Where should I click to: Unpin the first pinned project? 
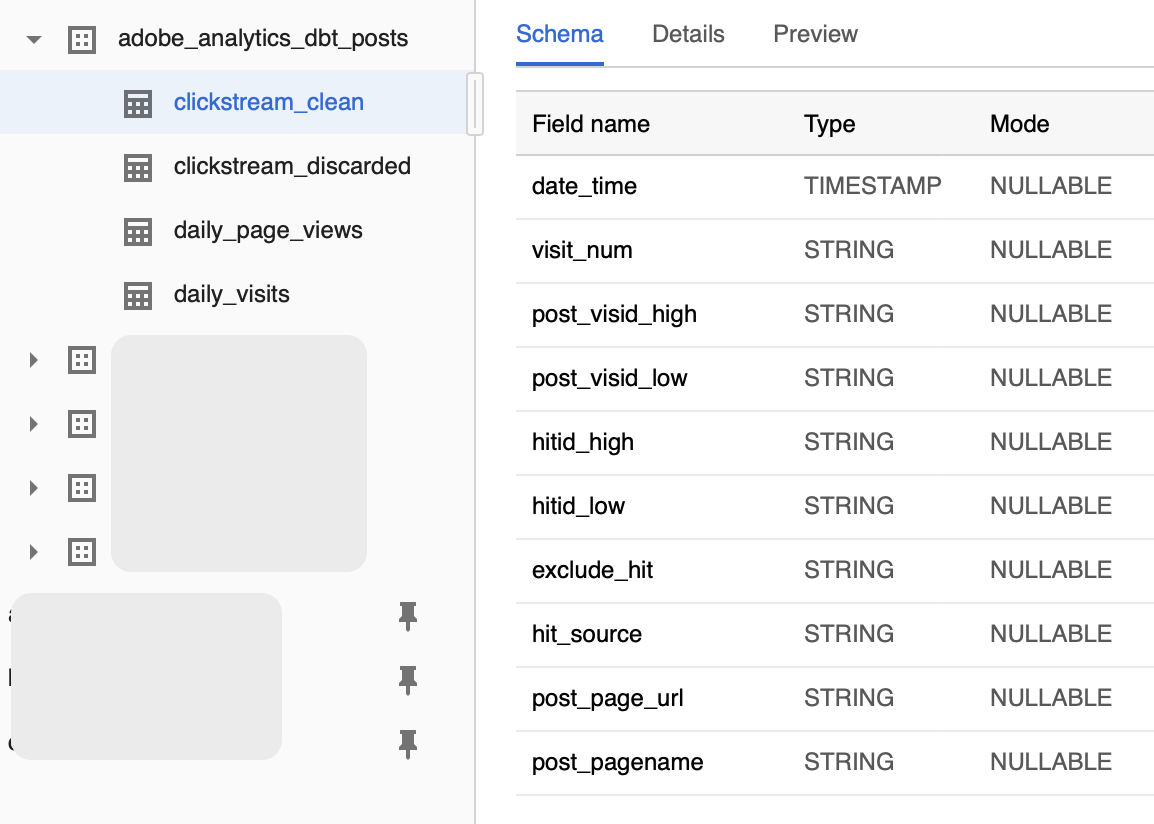pos(408,617)
